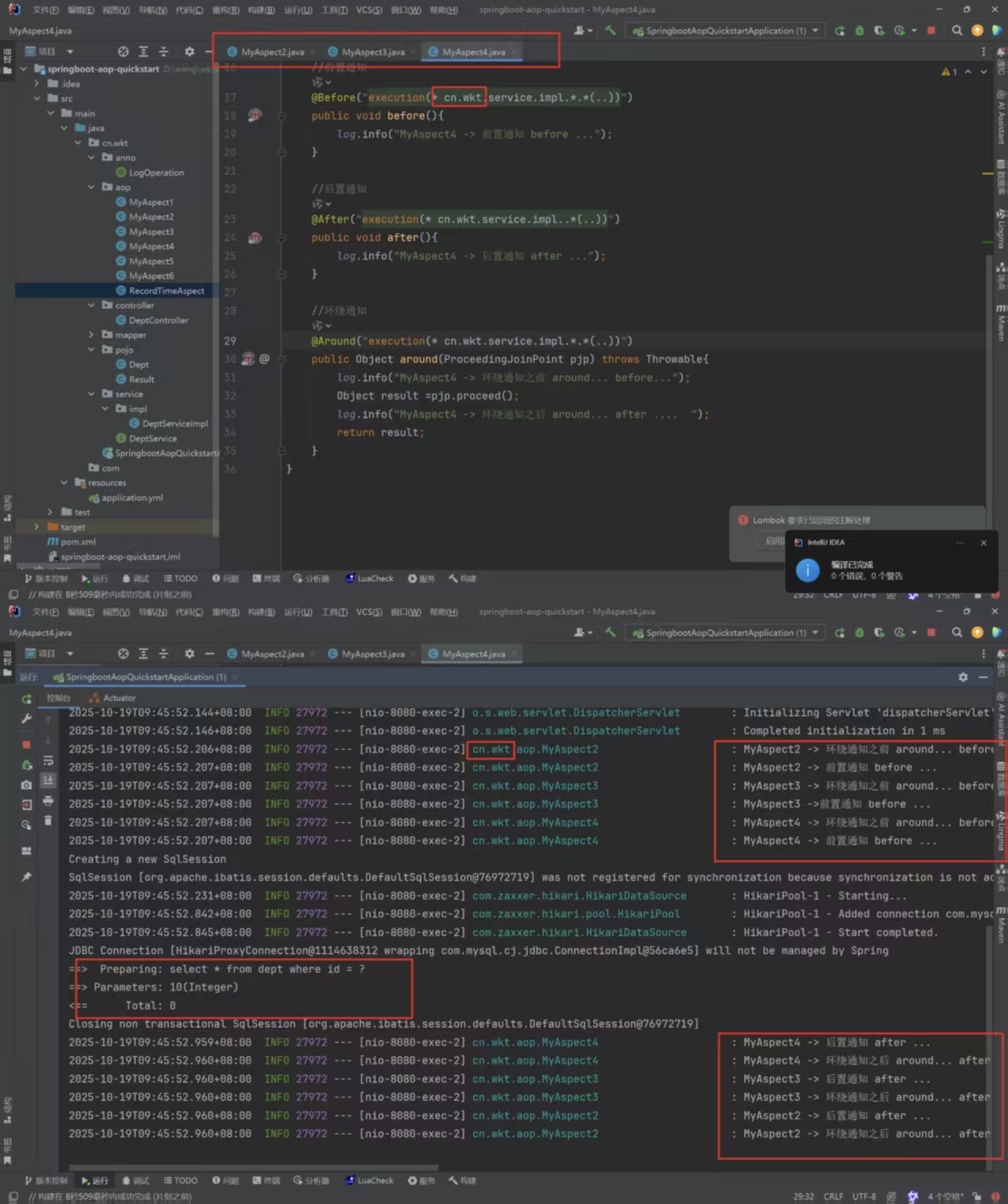The height and width of the screenshot is (1204, 1008).
Task: Print console output using the printer icon
Action: tap(48, 801)
